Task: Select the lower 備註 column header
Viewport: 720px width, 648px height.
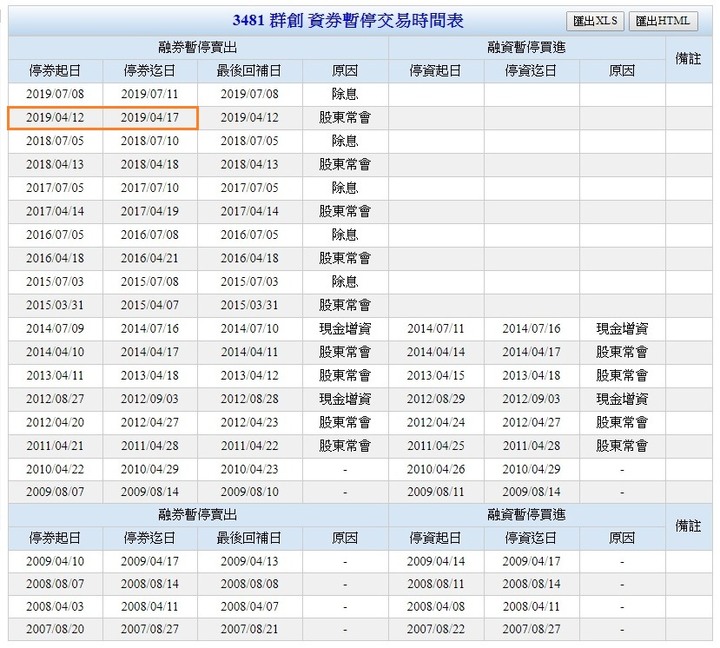Action: point(688,526)
